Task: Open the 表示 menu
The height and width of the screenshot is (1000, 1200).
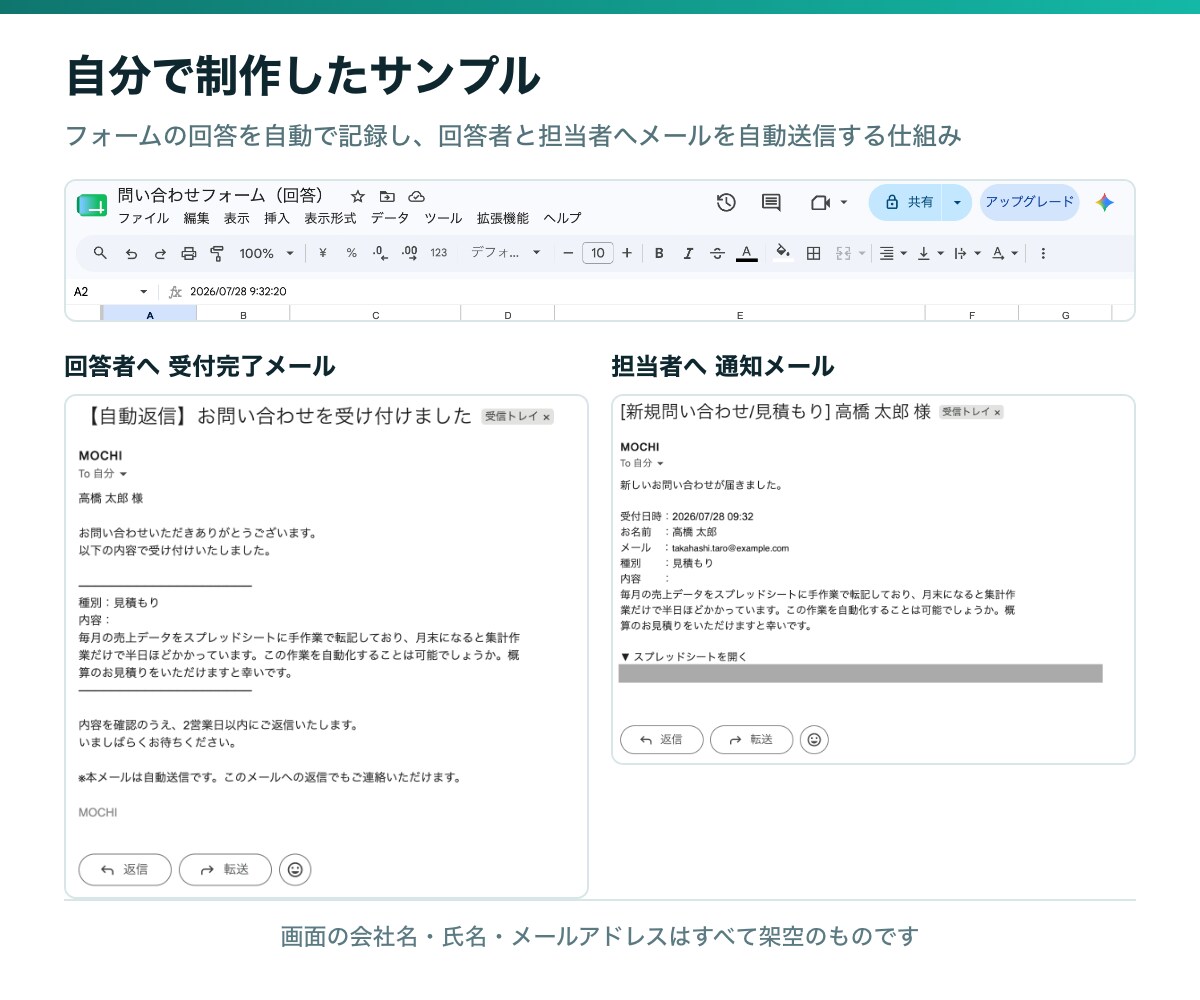Action: tap(237, 218)
